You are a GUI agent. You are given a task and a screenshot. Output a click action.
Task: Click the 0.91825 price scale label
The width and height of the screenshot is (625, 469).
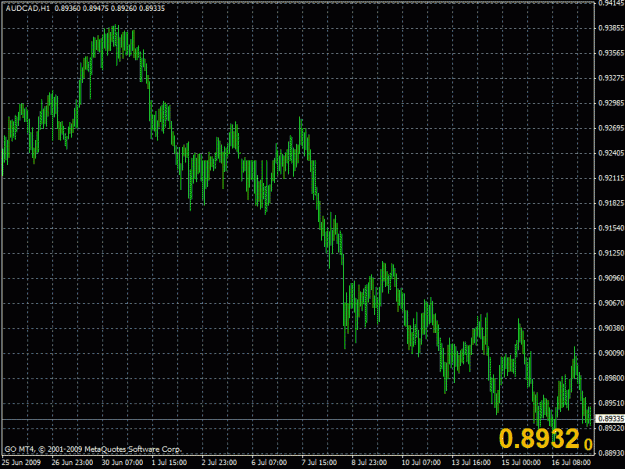point(611,203)
